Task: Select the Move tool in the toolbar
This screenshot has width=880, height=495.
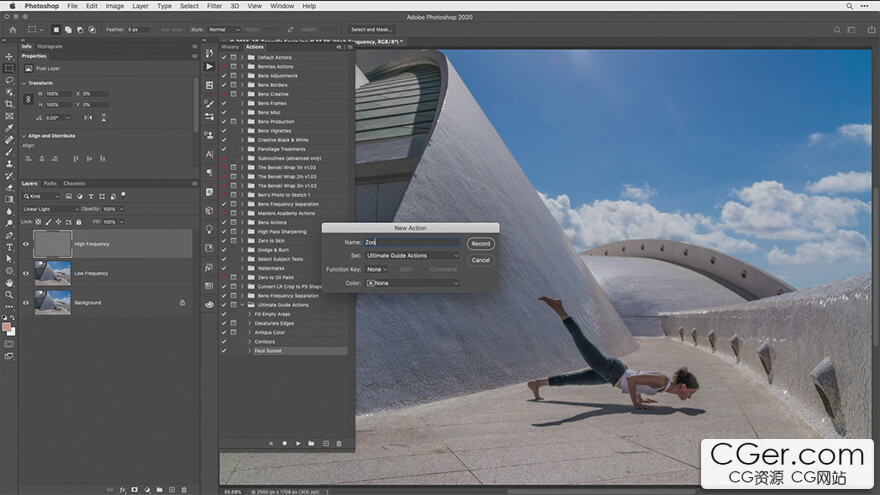Action: click(9, 57)
